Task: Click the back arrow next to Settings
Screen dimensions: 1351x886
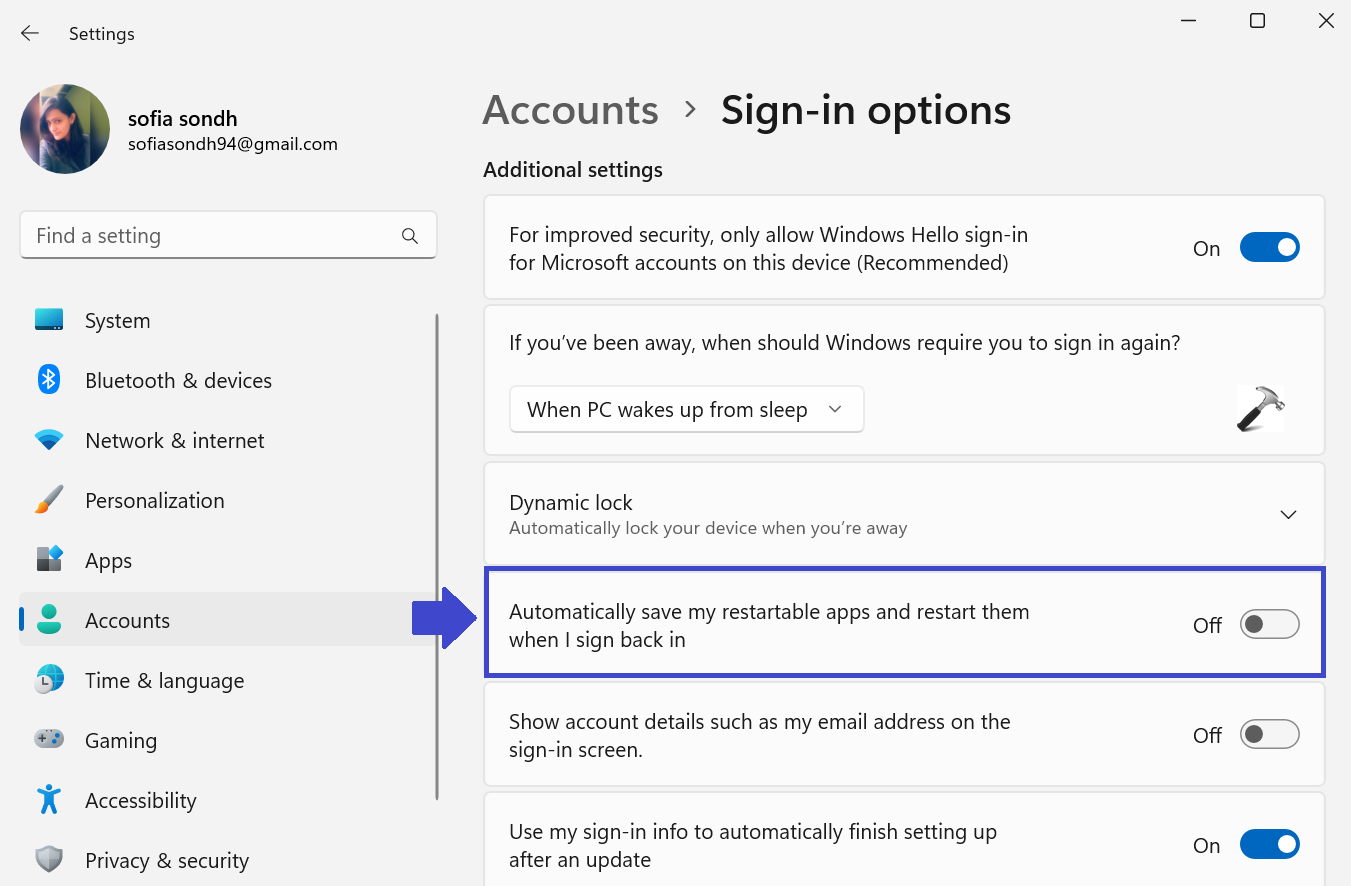Action: coord(30,33)
